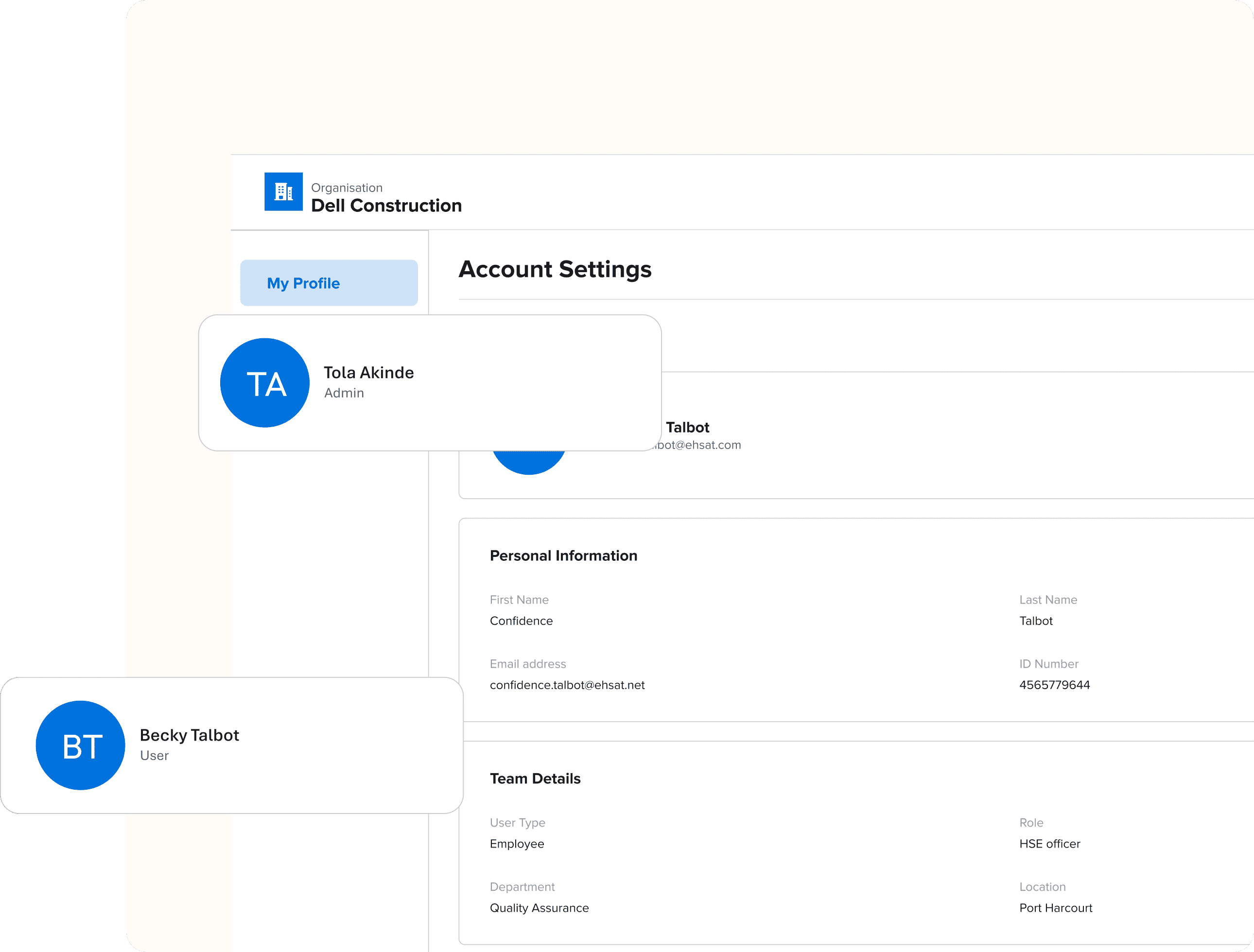Click the First Name value Confidence
The image size is (1254, 952).
[521, 621]
